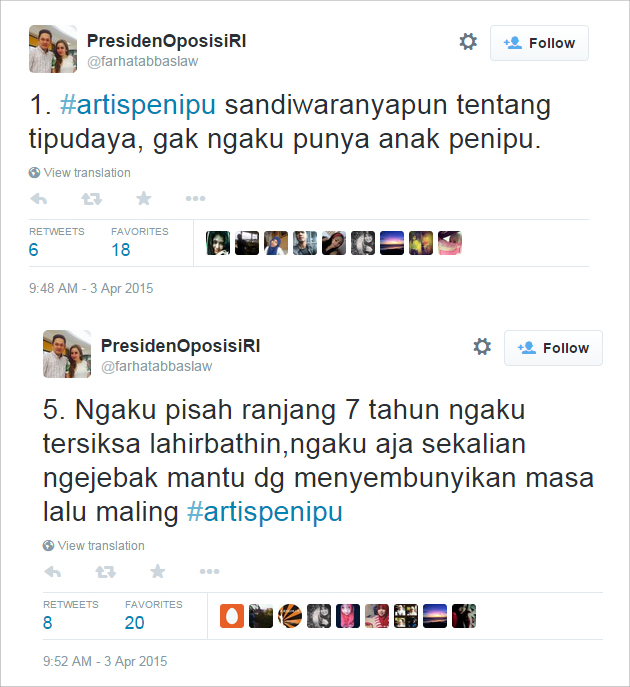The height and width of the screenshot is (687, 630).
Task: Open more options on second tweet
Action: [209, 571]
